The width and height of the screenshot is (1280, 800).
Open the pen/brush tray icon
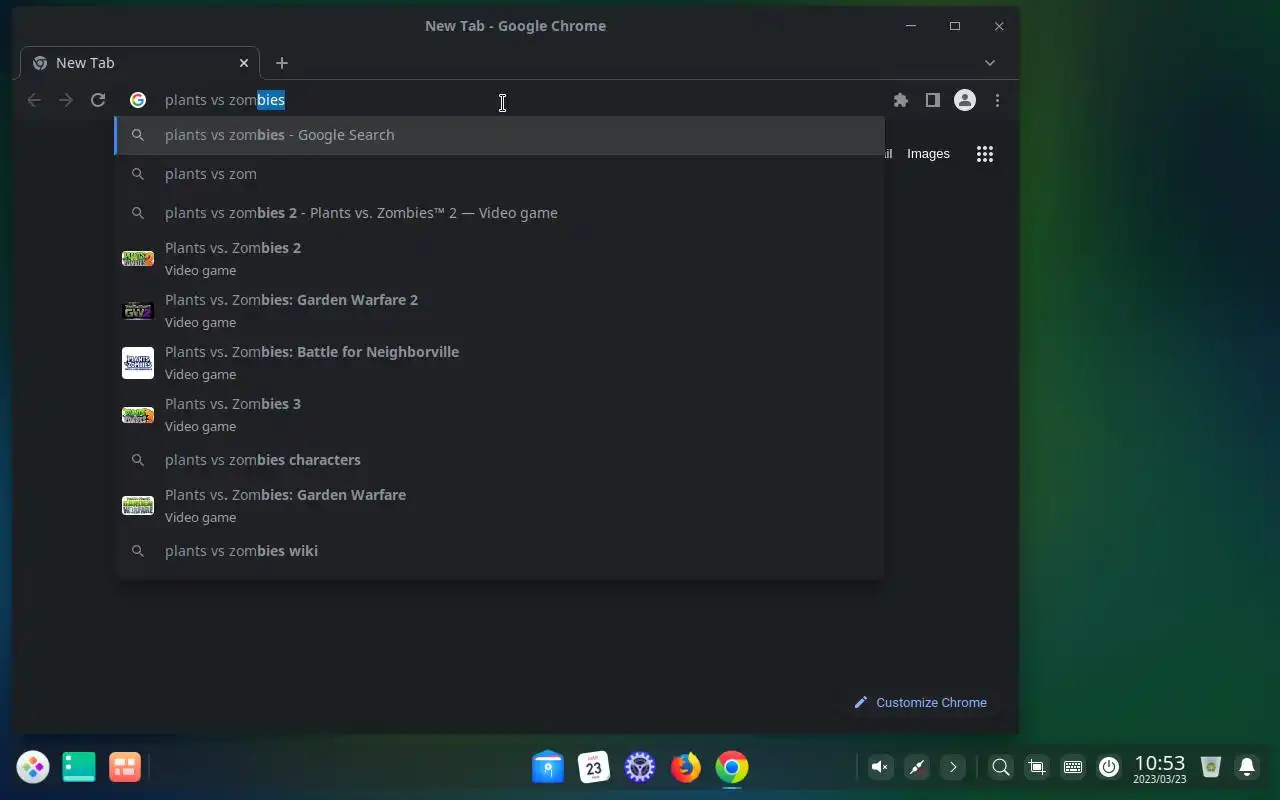(917, 767)
